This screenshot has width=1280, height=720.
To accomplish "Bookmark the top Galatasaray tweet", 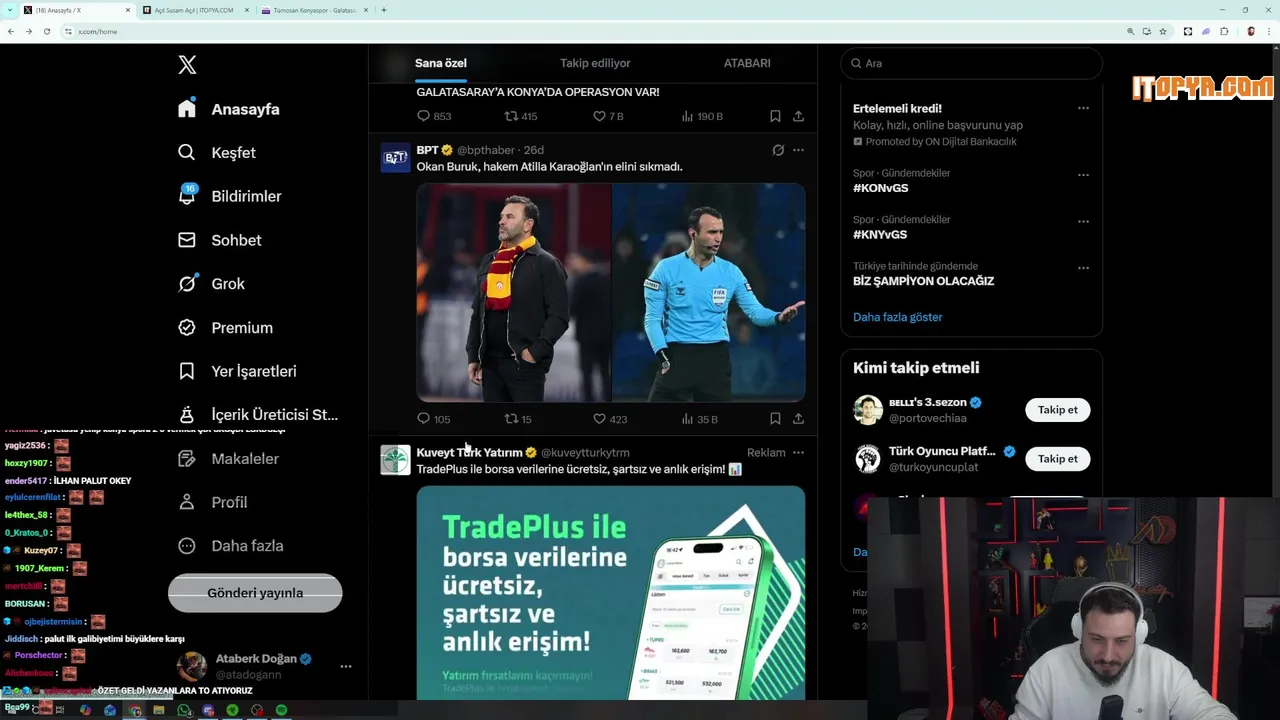I will (775, 116).
